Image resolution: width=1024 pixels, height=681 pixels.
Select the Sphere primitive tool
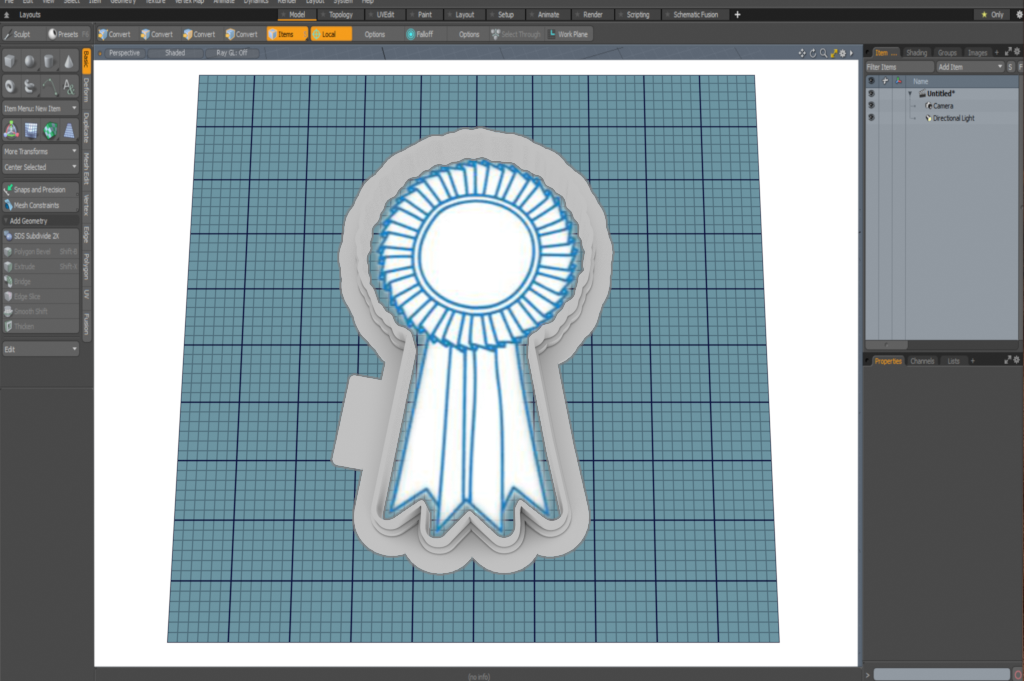[x=30, y=61]
